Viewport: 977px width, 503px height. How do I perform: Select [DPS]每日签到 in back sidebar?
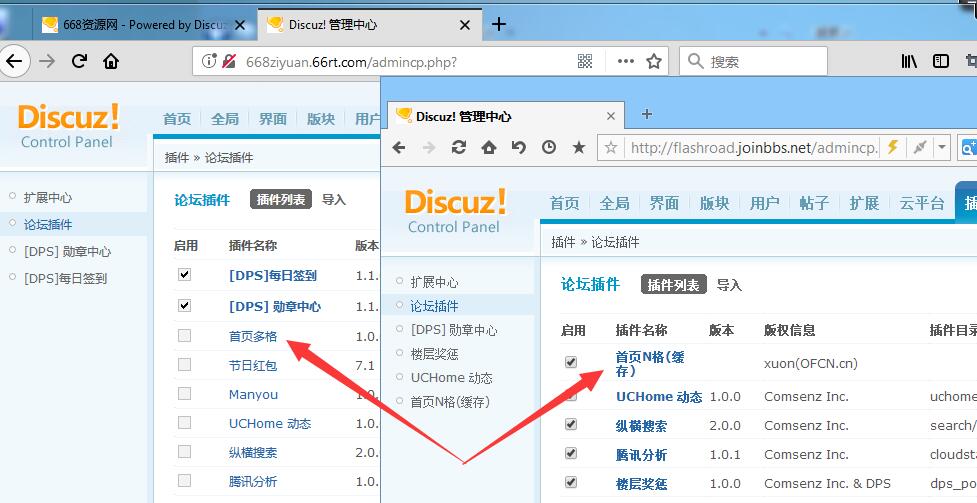(65, 279)
